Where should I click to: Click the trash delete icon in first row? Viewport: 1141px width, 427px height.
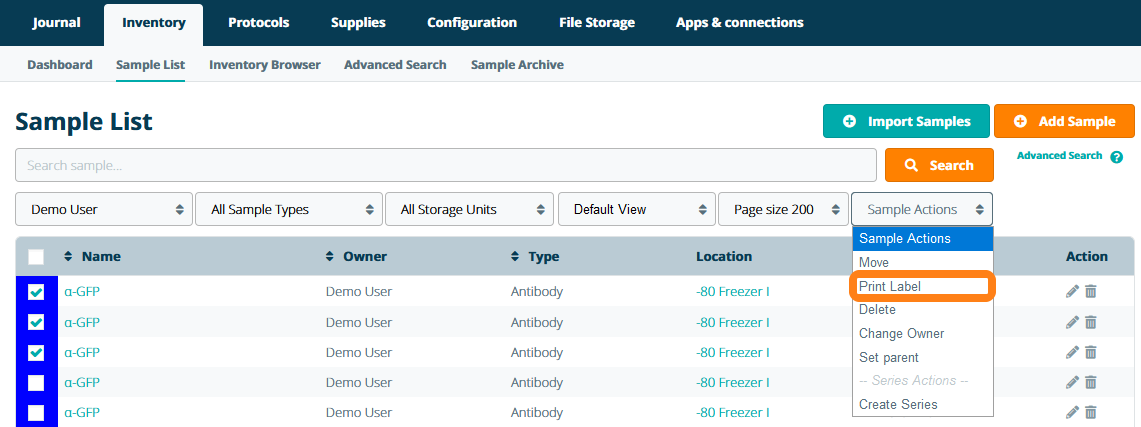pyautogui.click(x=1091, y=292)
